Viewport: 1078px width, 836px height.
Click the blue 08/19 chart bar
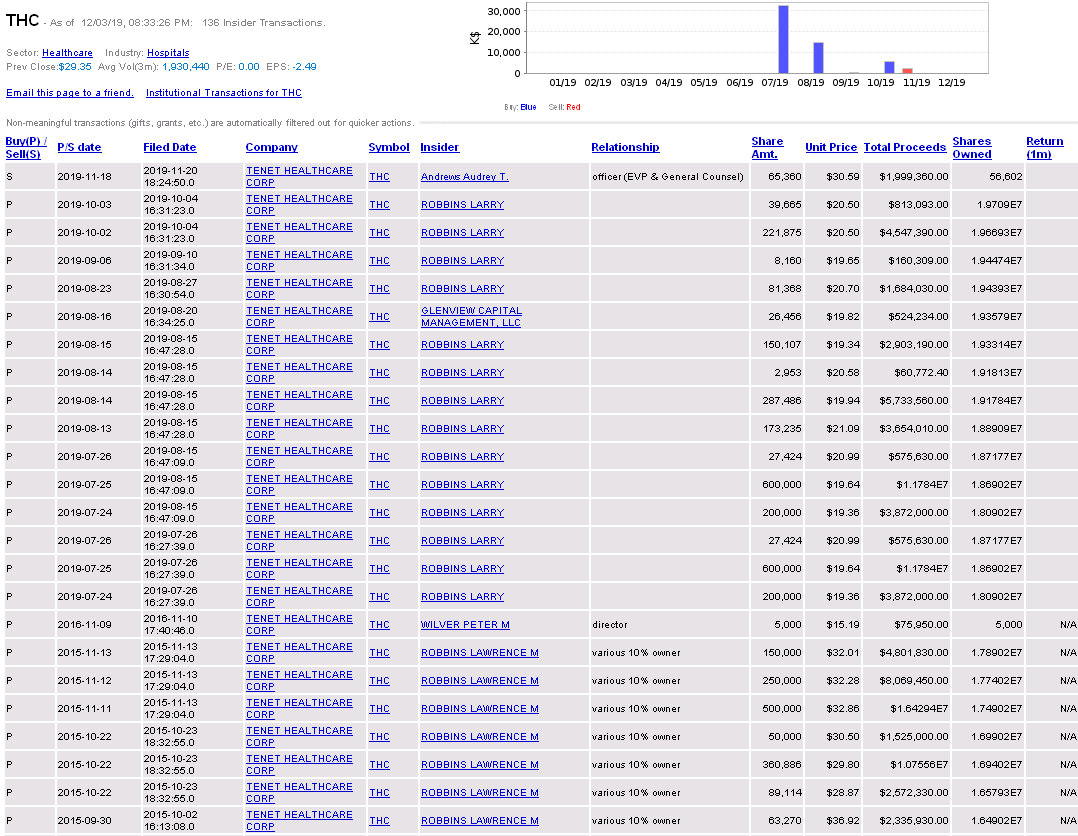click(x=818, y=58)
